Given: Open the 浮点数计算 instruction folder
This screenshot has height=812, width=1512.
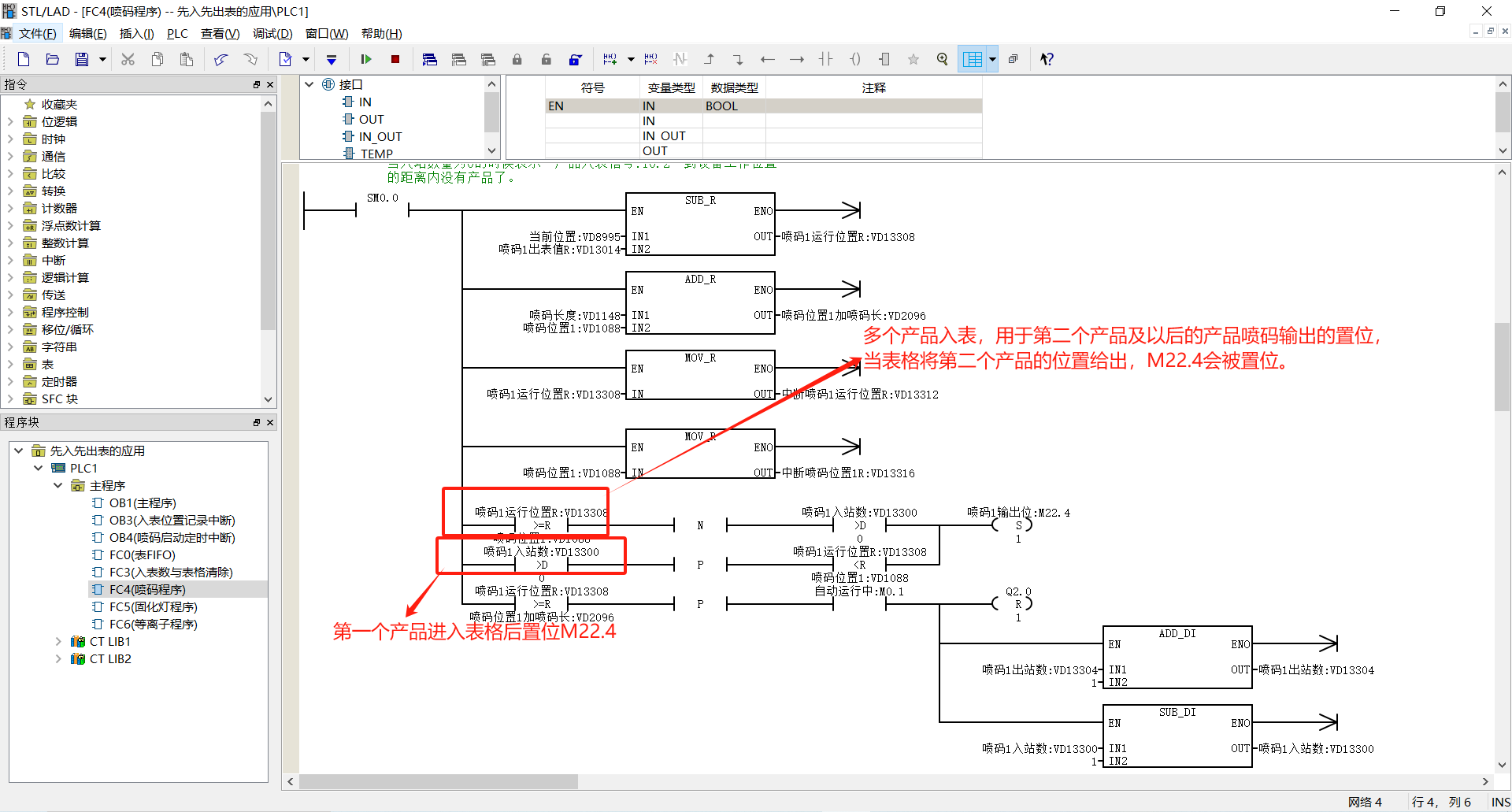Looking at the screenshot, I should [x=71, y=225].
